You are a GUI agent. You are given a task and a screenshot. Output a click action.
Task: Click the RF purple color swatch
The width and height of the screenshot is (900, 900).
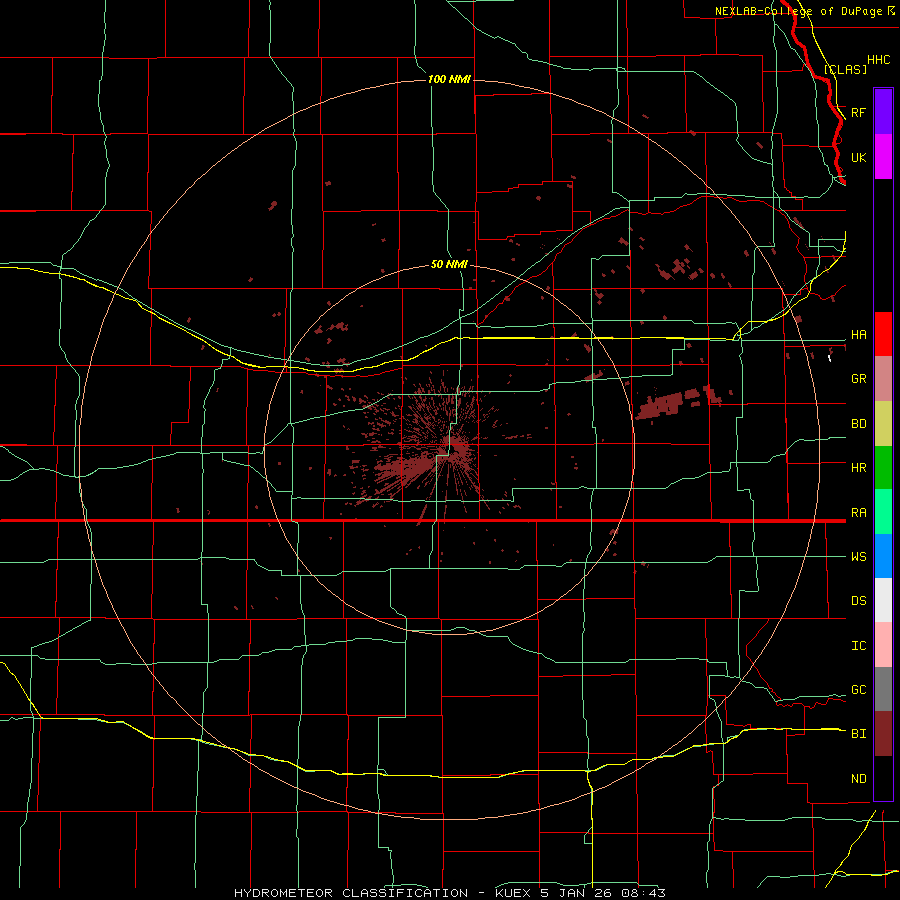pyautogui.click(x=883, y=112)
